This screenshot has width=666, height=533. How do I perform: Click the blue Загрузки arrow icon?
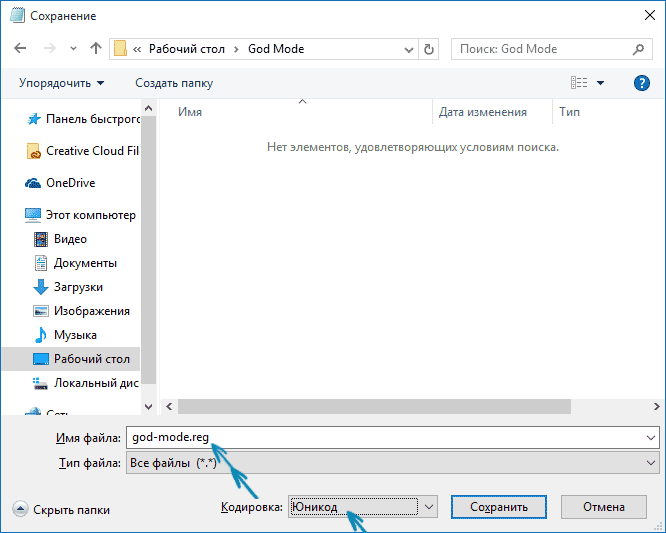click(41, 287)
